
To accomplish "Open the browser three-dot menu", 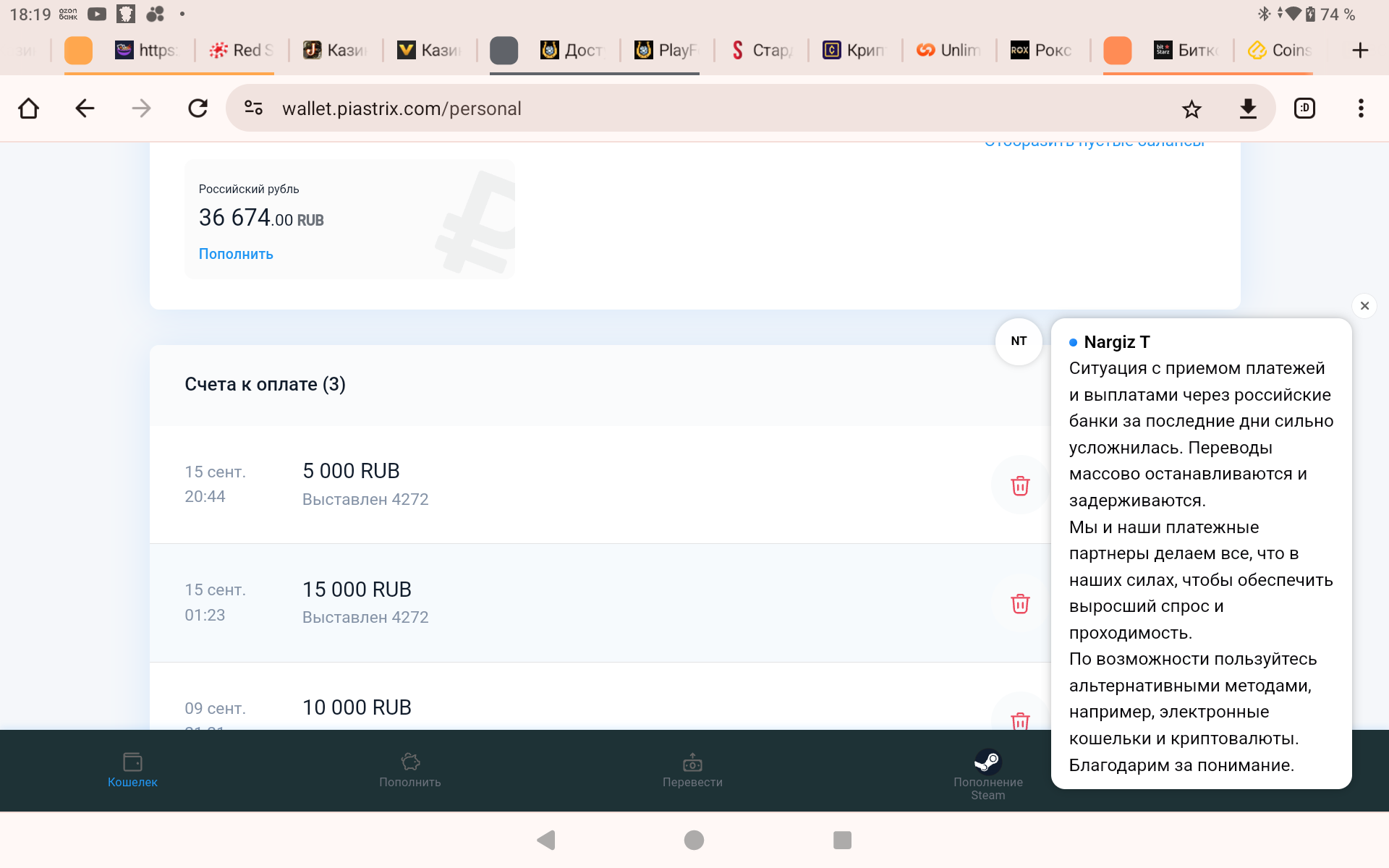I will pyautogui.click(x=1361, y=109).
